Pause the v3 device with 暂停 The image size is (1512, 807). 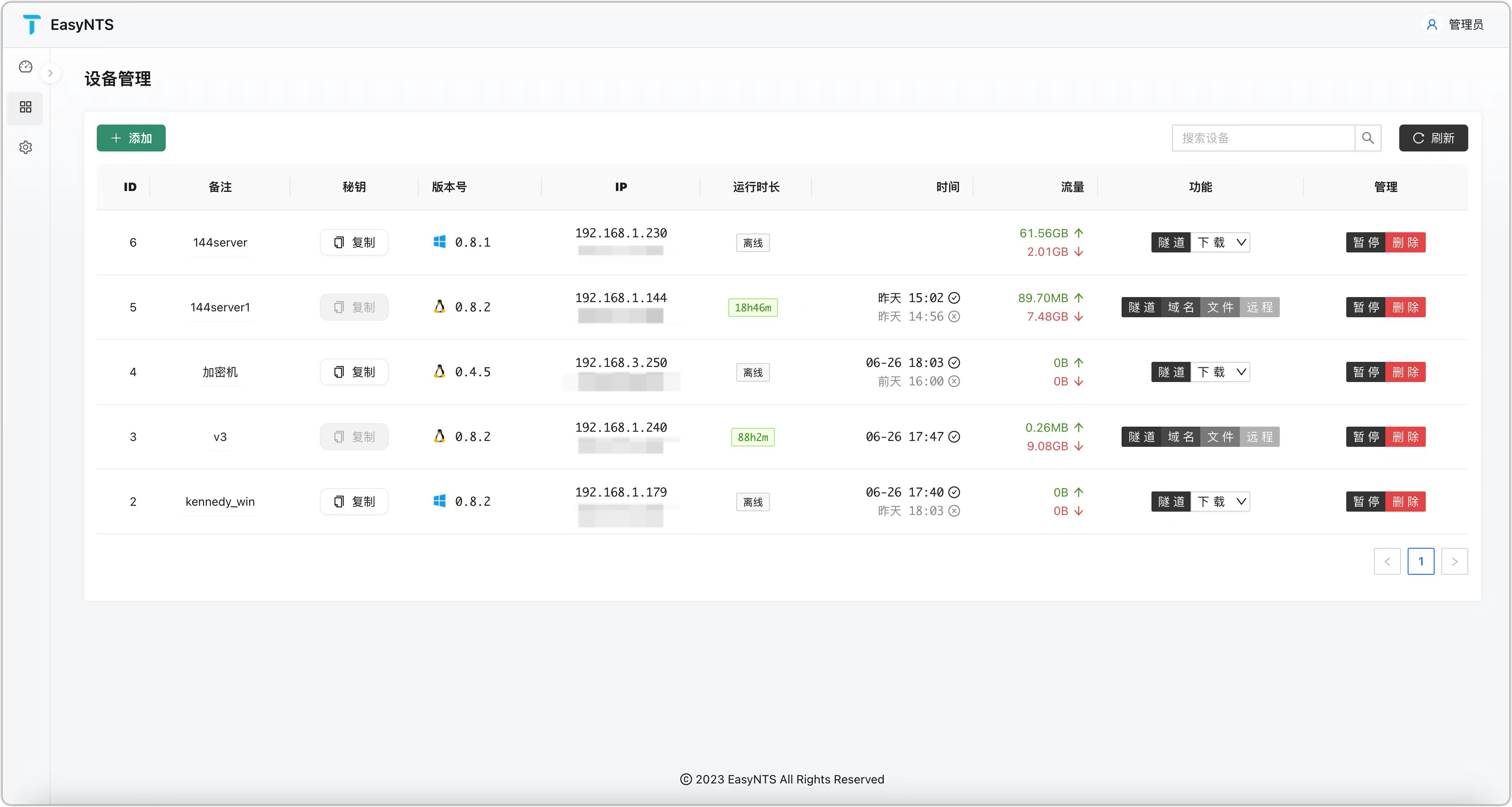tap(1366, 437)
